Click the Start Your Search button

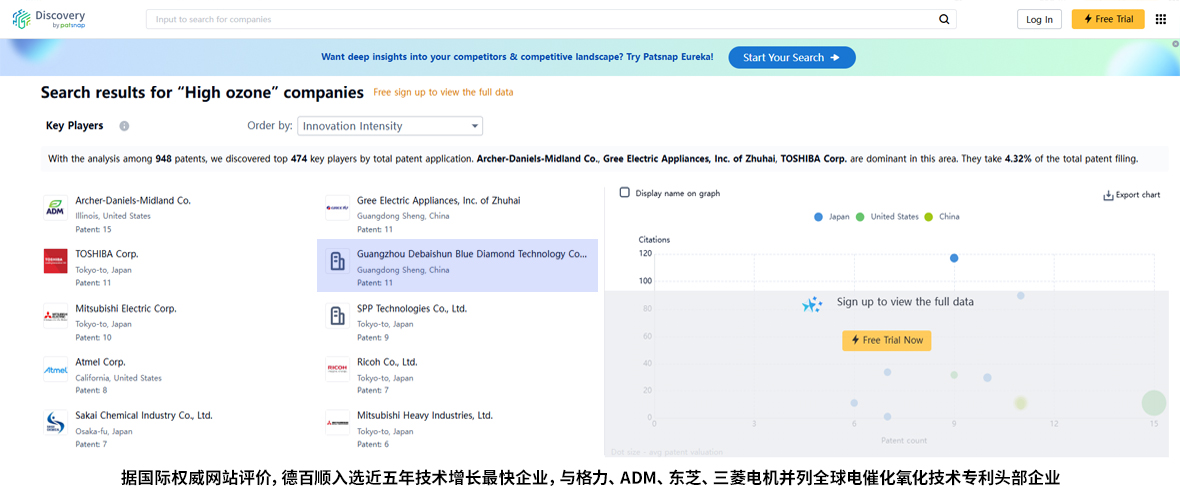tap(792, 57)
